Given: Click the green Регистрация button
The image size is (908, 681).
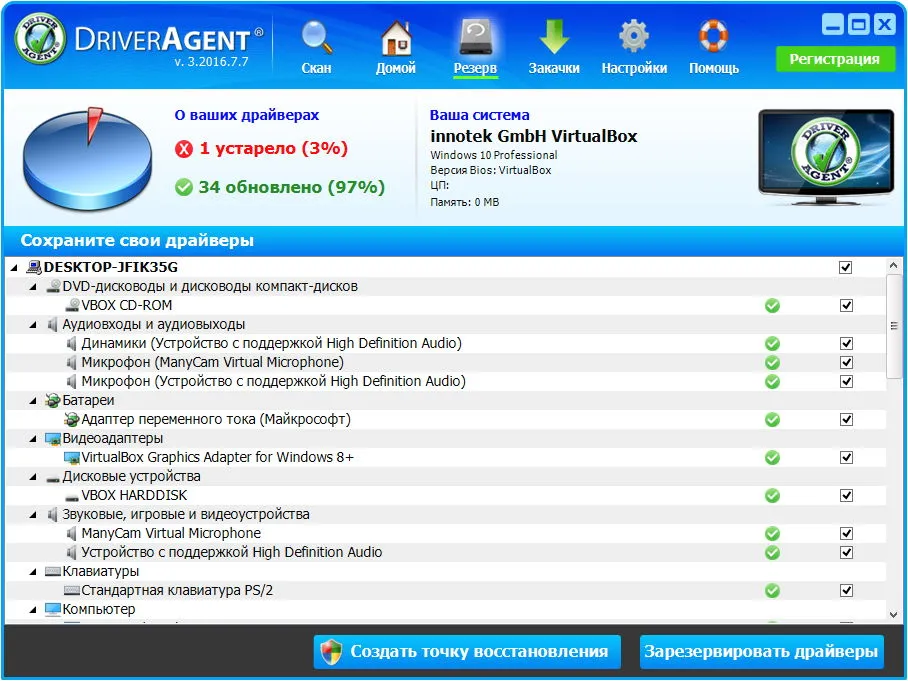Looking at the screenshot, I should 834,59.
